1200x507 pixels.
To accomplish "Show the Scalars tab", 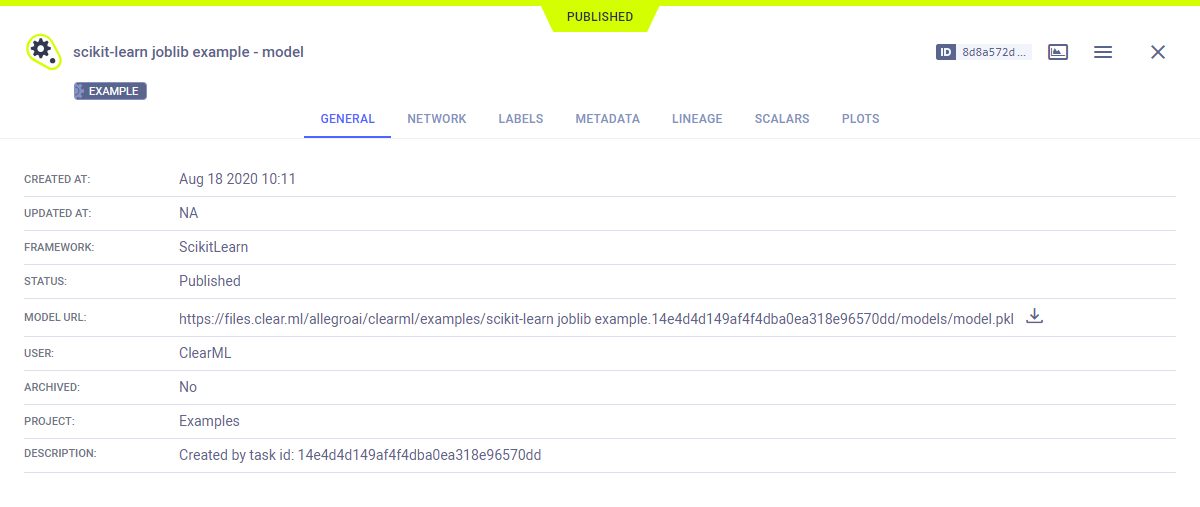I will 781,119.
